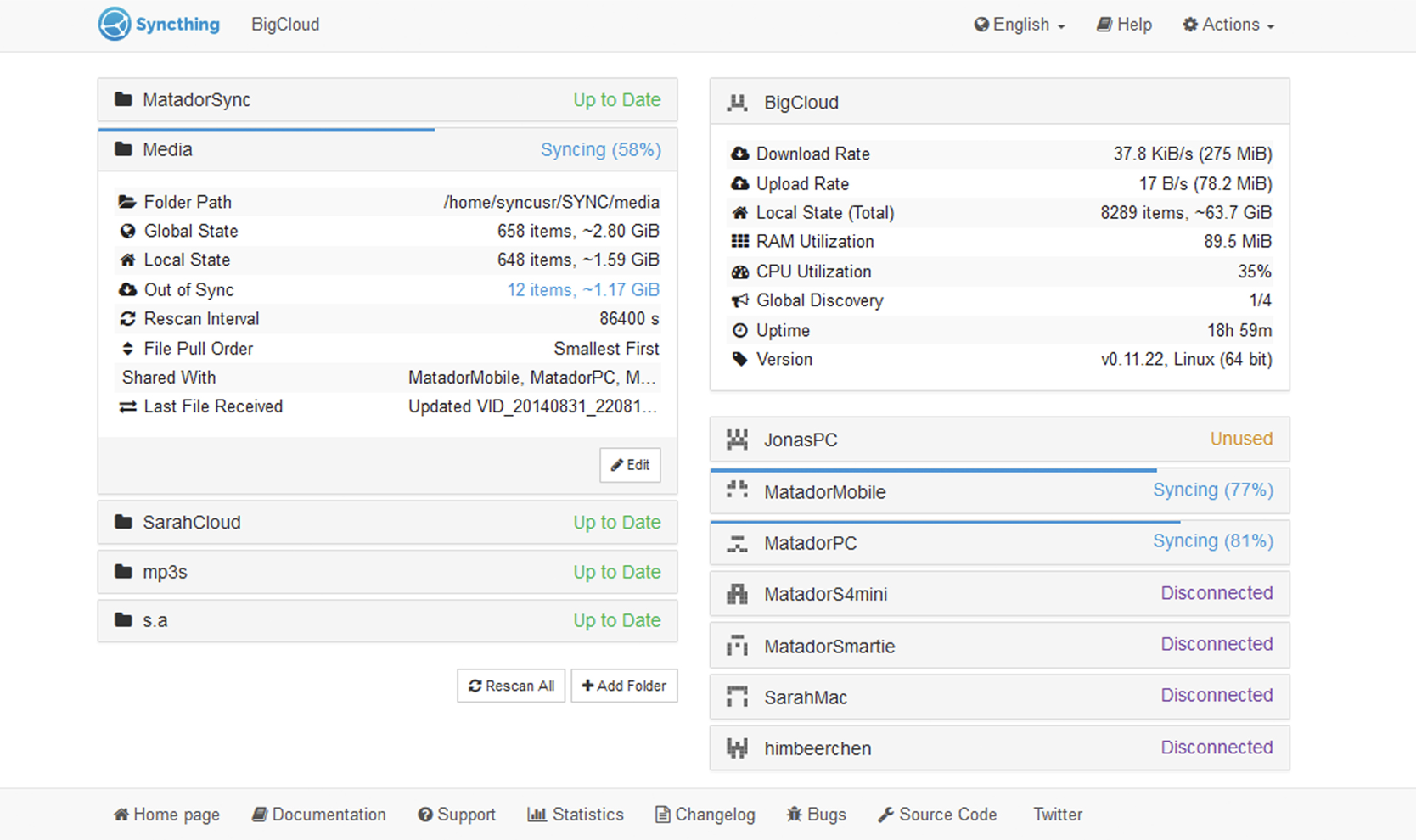
Task: Click the Syncthing logo icon
Action: point(114,24)
